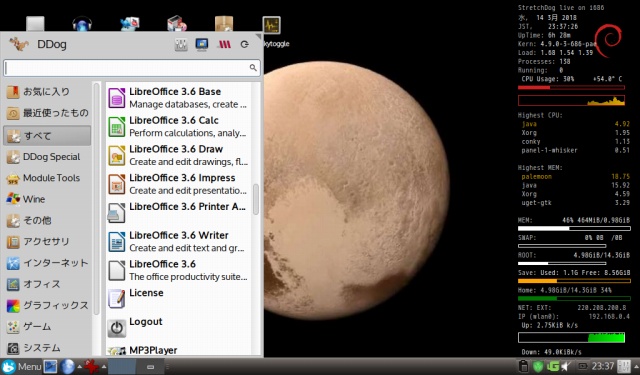The width and height of the screenshot is (640, 375).
Task: Open the ゲーム category
Action: click(47, 326)
